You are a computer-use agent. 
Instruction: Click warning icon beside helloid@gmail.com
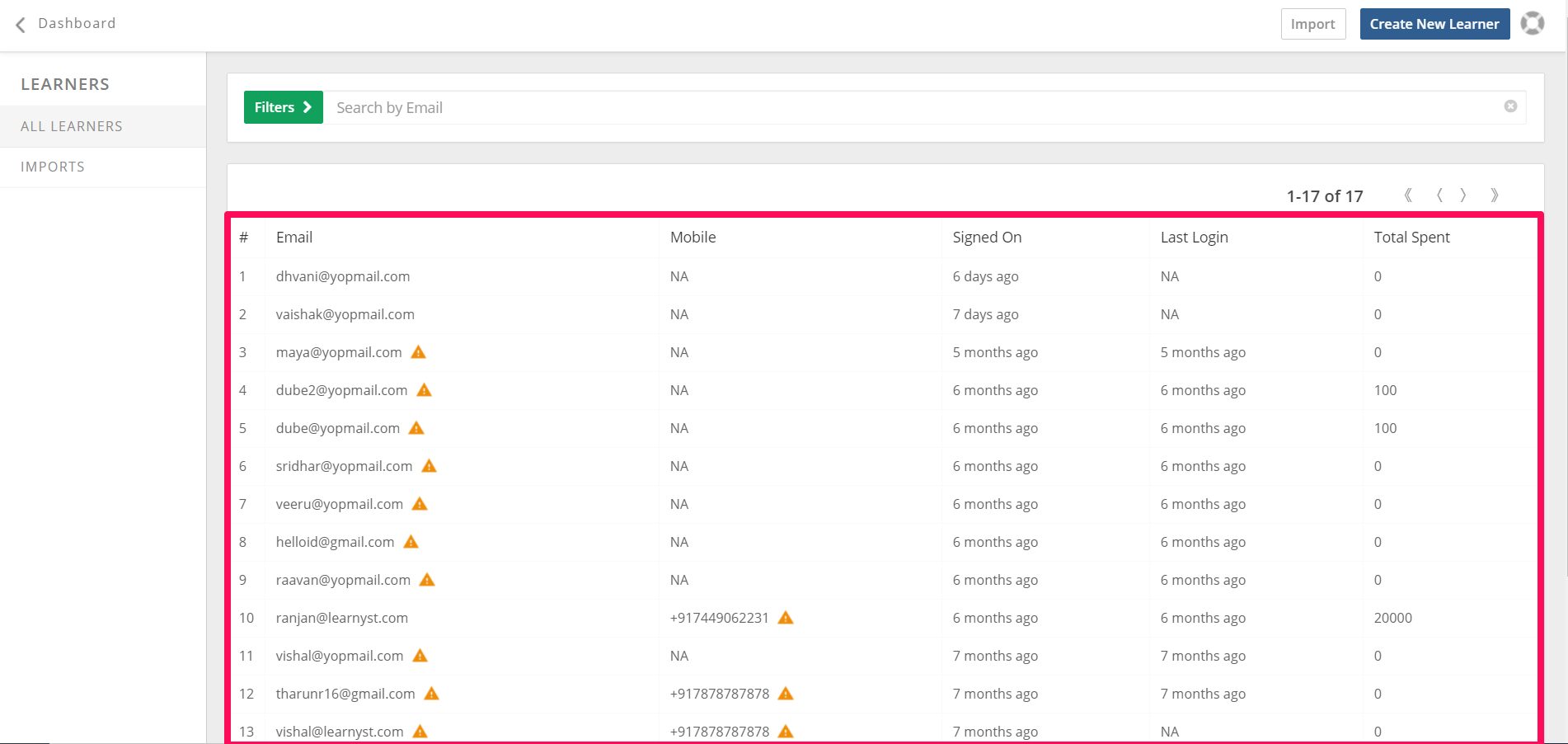(411, 542)
